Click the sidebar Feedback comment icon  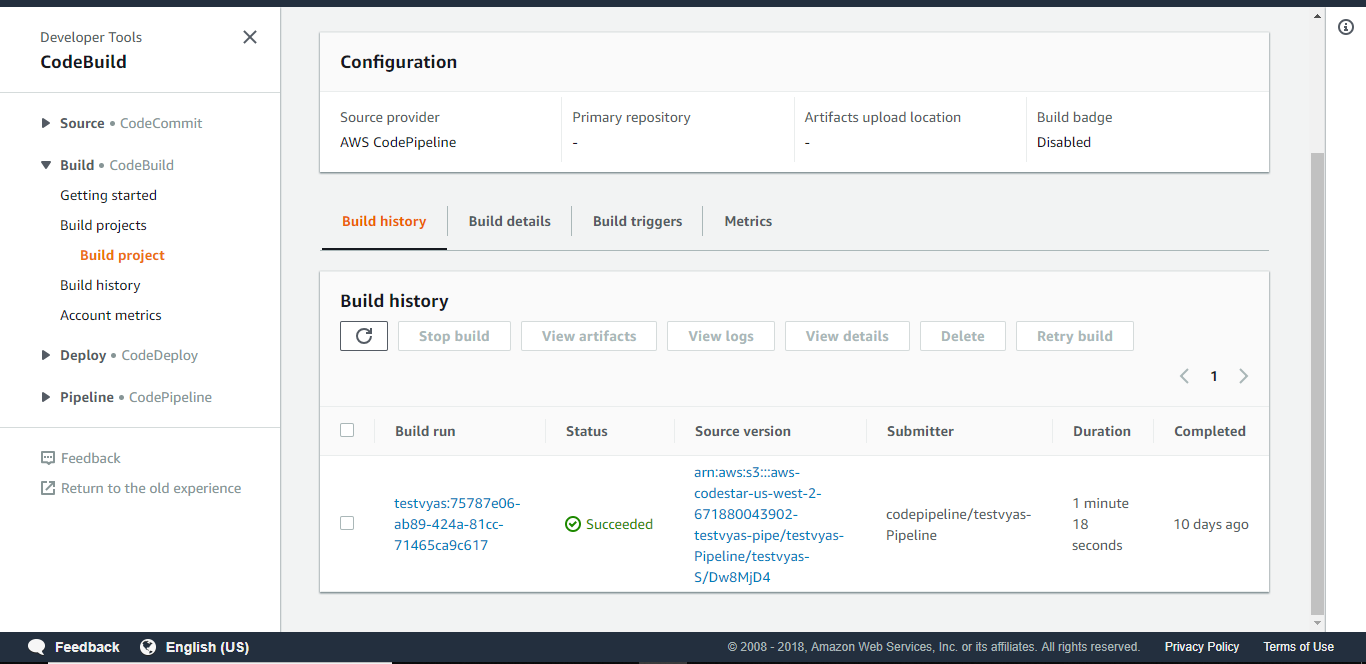click(x=48, y=458)
